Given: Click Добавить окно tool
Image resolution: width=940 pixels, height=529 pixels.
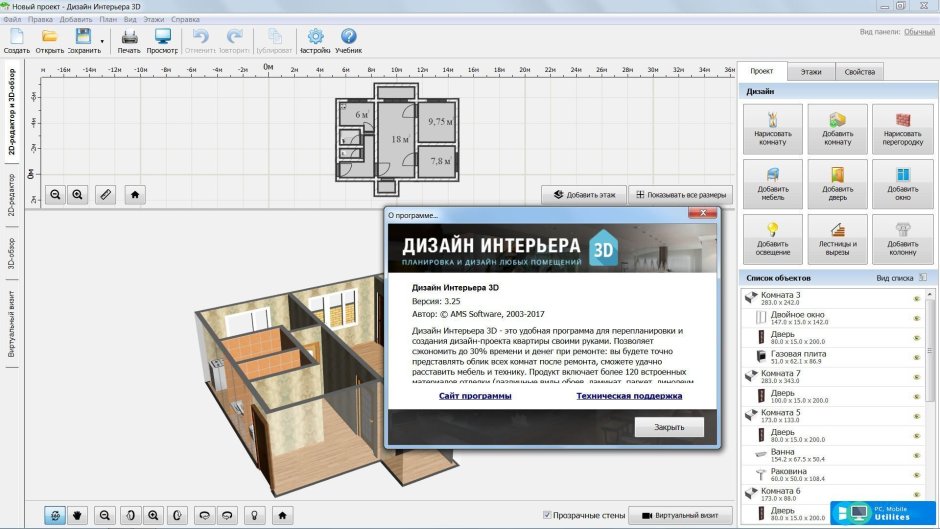Looking at the screenshot, I should 903,184.
